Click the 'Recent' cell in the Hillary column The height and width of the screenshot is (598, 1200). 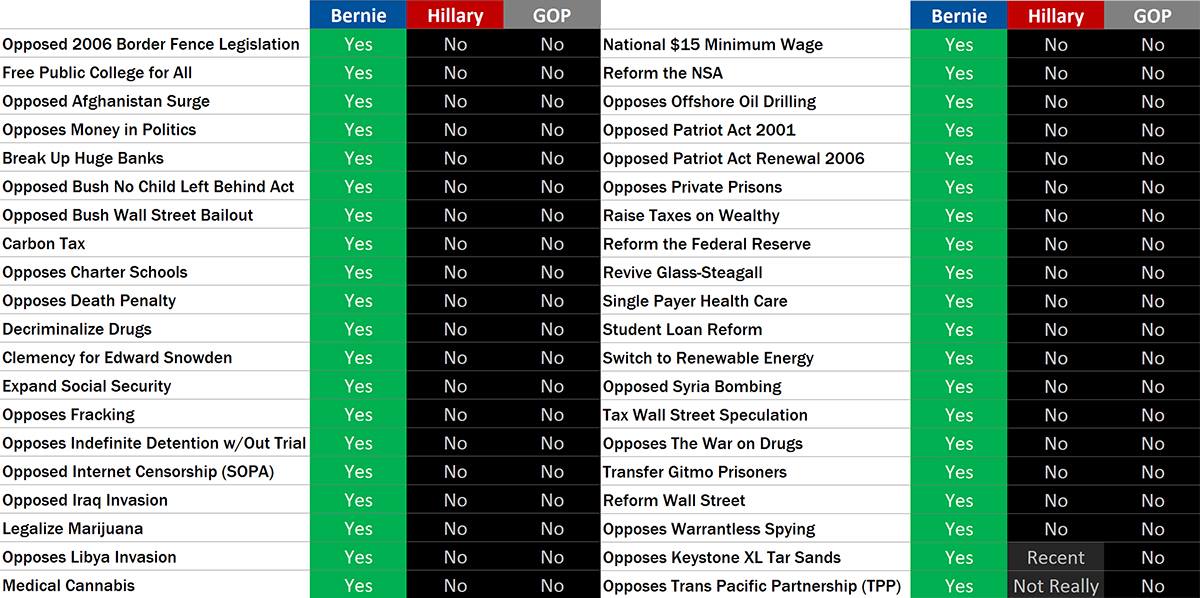(x=1055, y=557)
